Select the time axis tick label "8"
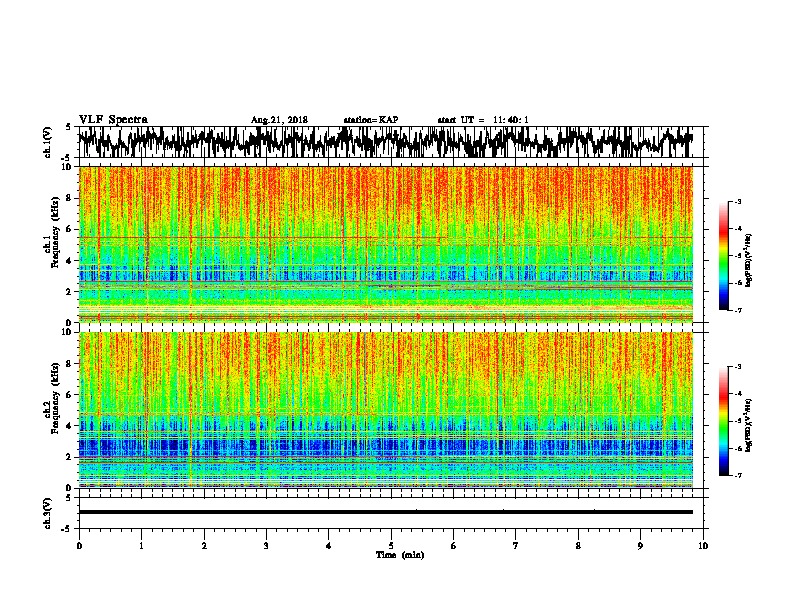The image size is (792, 612). pyautogui.click(x=578, y=546)
